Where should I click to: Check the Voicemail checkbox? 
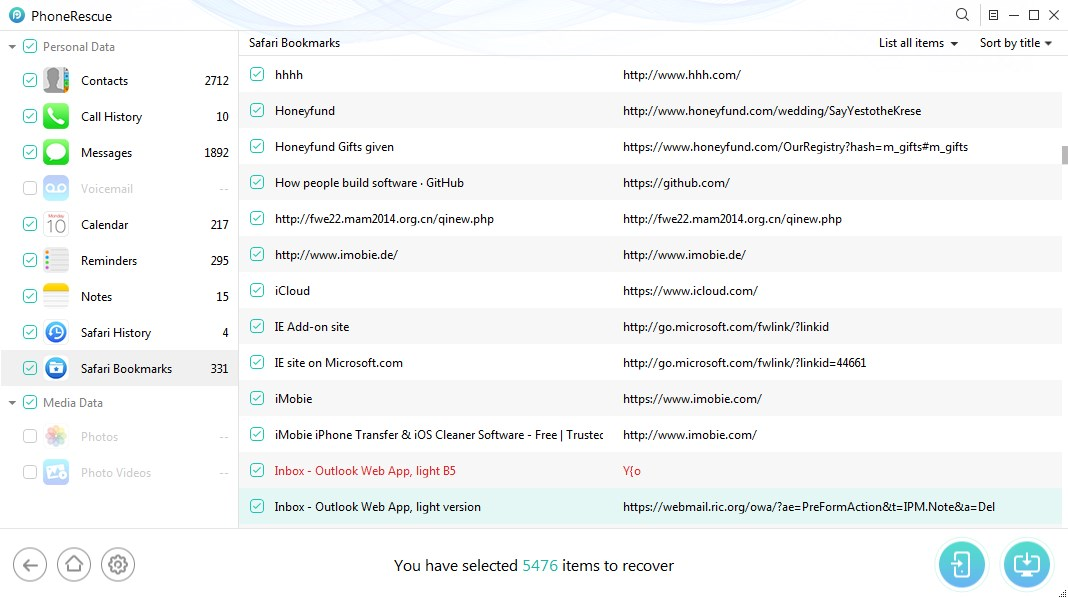pos(30,189)
